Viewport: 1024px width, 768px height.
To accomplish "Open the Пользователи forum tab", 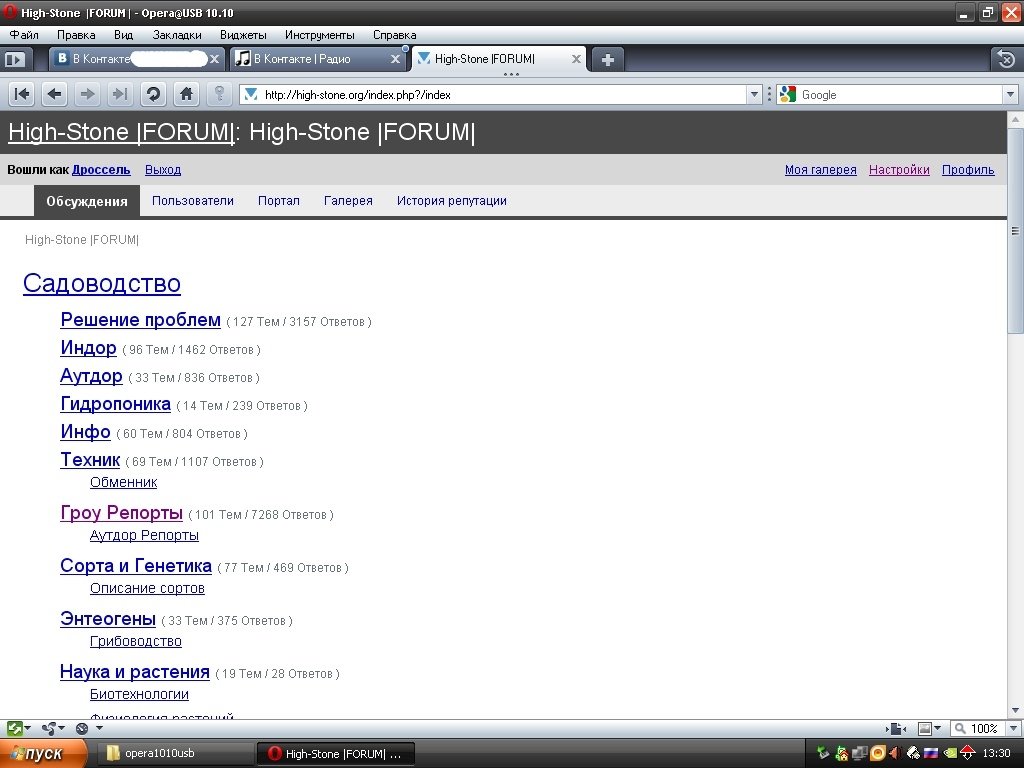I will coord(193,201).
